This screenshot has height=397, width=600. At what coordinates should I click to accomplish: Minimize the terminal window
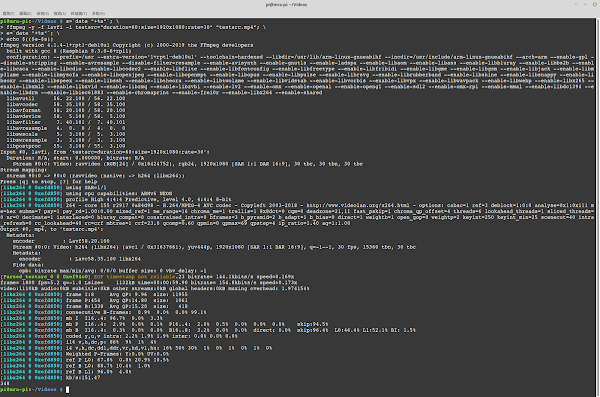coord(576,4)
